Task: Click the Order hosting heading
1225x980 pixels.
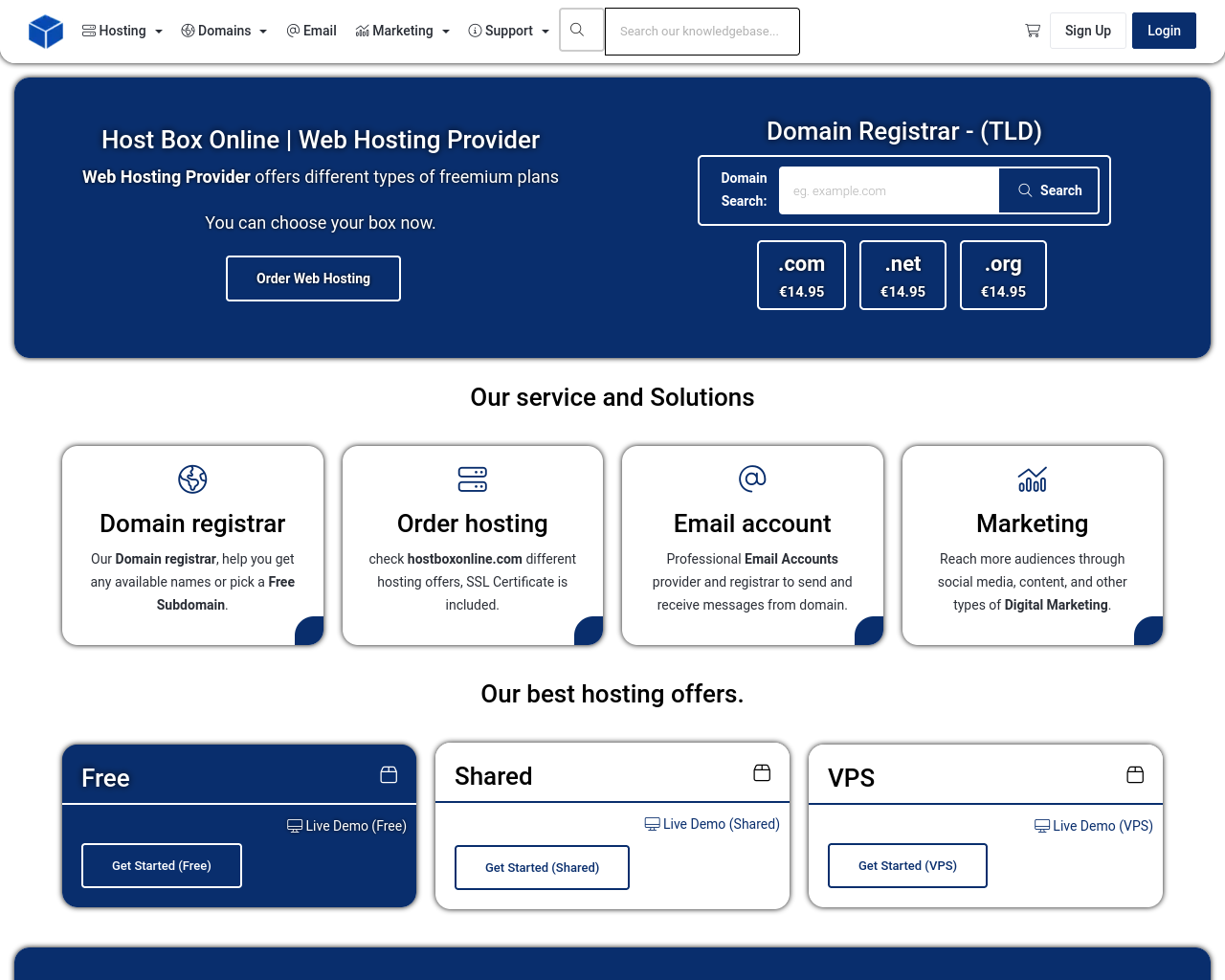Action: 473,523
